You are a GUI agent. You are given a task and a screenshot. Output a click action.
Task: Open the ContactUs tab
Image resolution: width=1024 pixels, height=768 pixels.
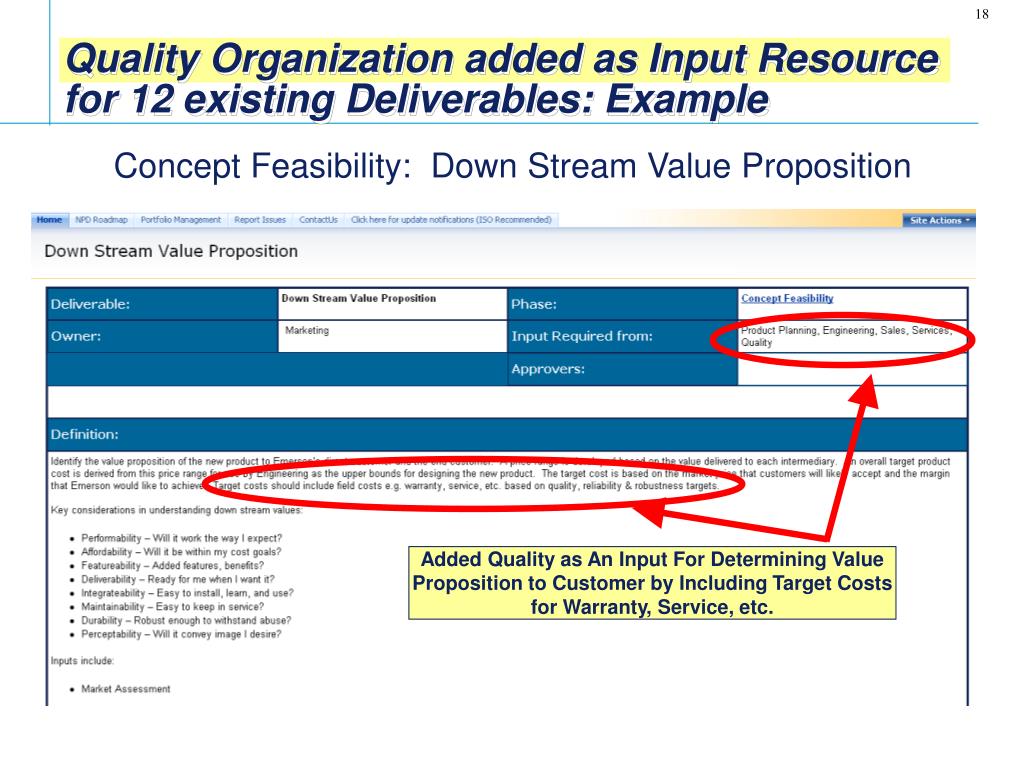318,220
